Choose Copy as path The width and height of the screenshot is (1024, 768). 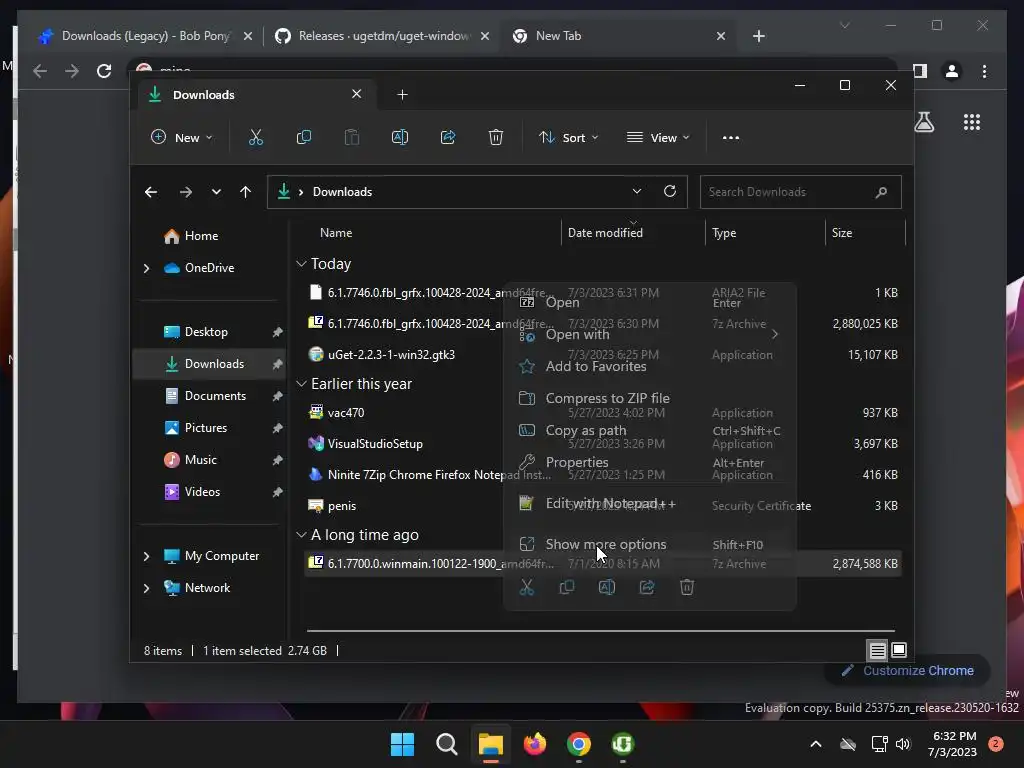650,430
